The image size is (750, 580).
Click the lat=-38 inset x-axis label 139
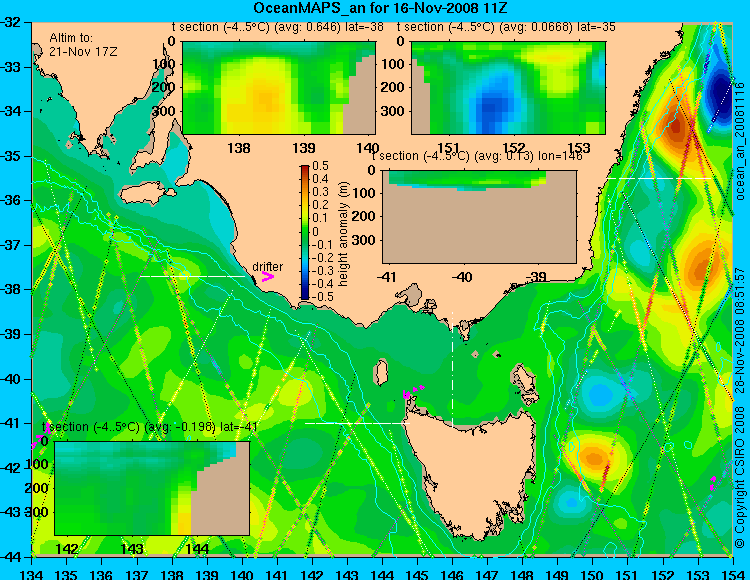click(304, 148)
